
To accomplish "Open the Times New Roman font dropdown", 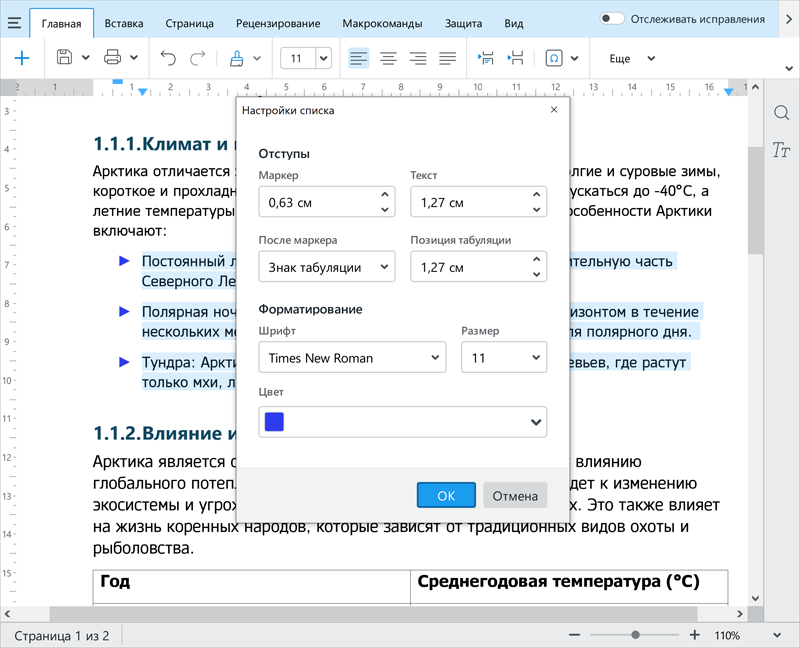I will click(x=351, y=357).
